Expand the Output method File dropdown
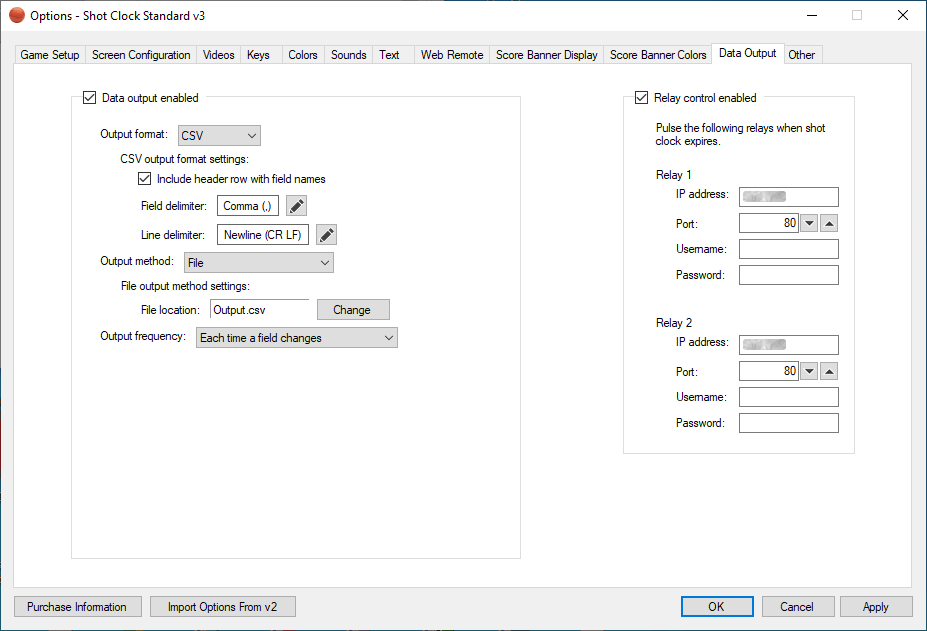 coord(259,262)
